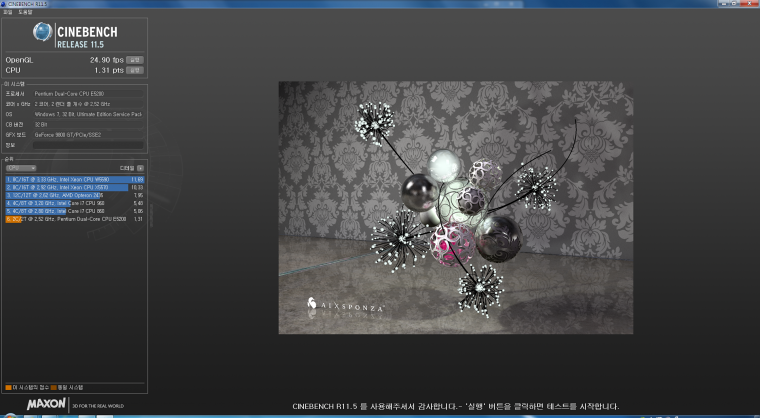
Task: Expand ranking details with the 디테일 arrow button
Action: [140, 168]
